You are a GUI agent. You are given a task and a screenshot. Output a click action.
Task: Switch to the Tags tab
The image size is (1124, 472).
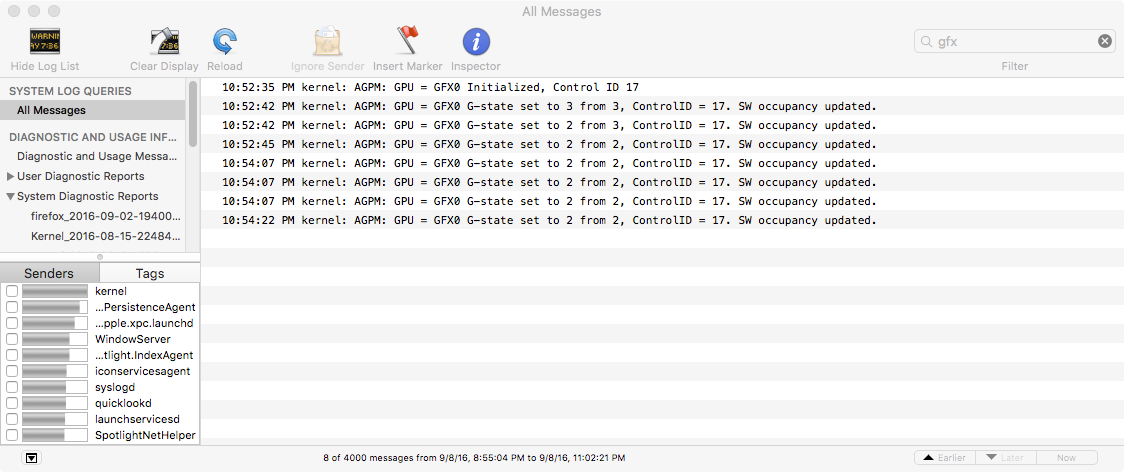(150, 273)
